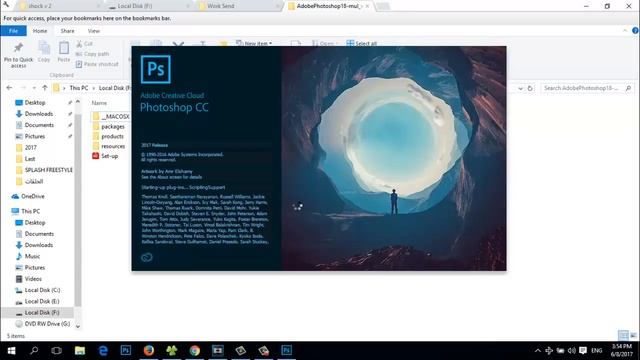Switch to the View ribbon tab
The image size is (640, 360).
93,31
